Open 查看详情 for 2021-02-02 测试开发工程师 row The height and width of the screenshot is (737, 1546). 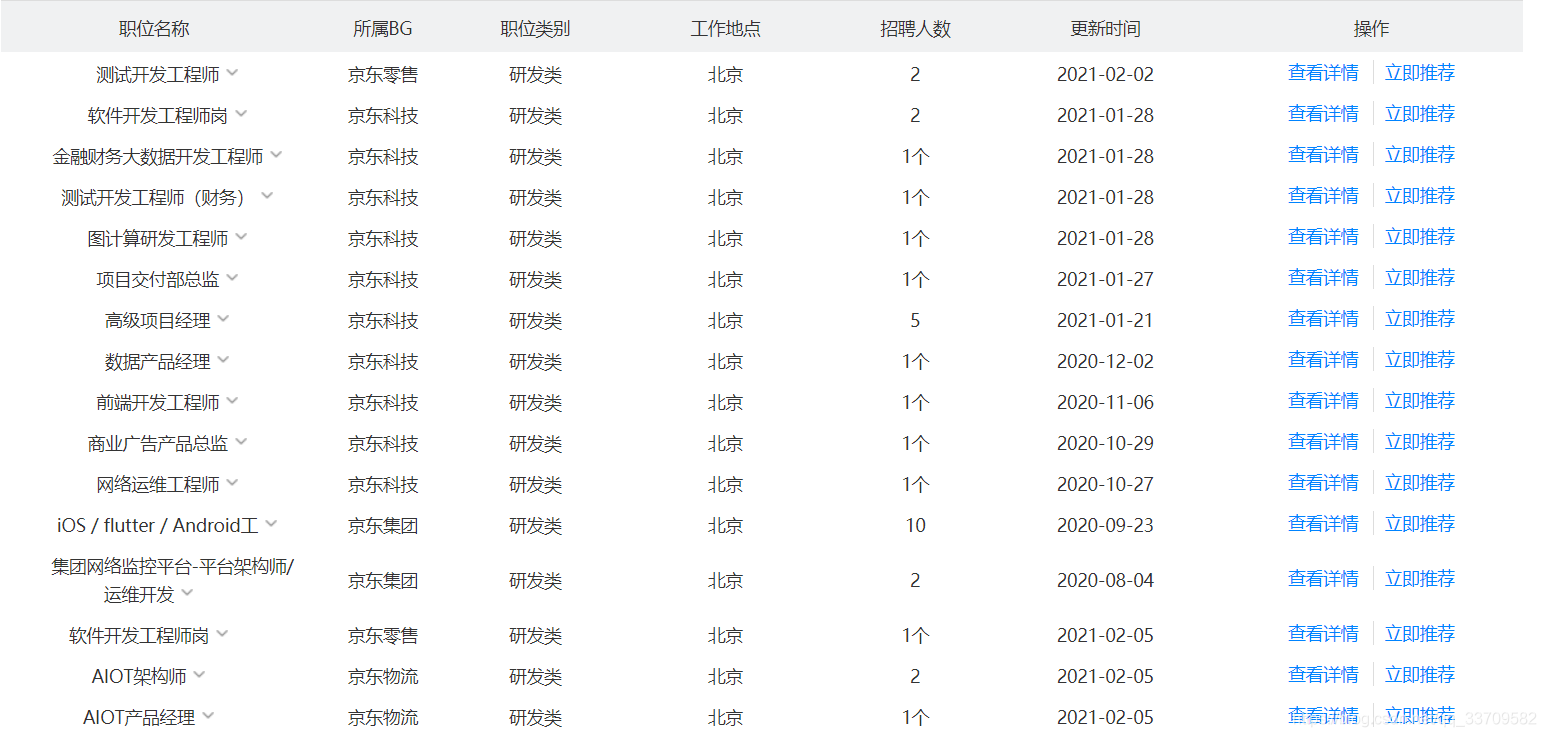click(1323, 73)
